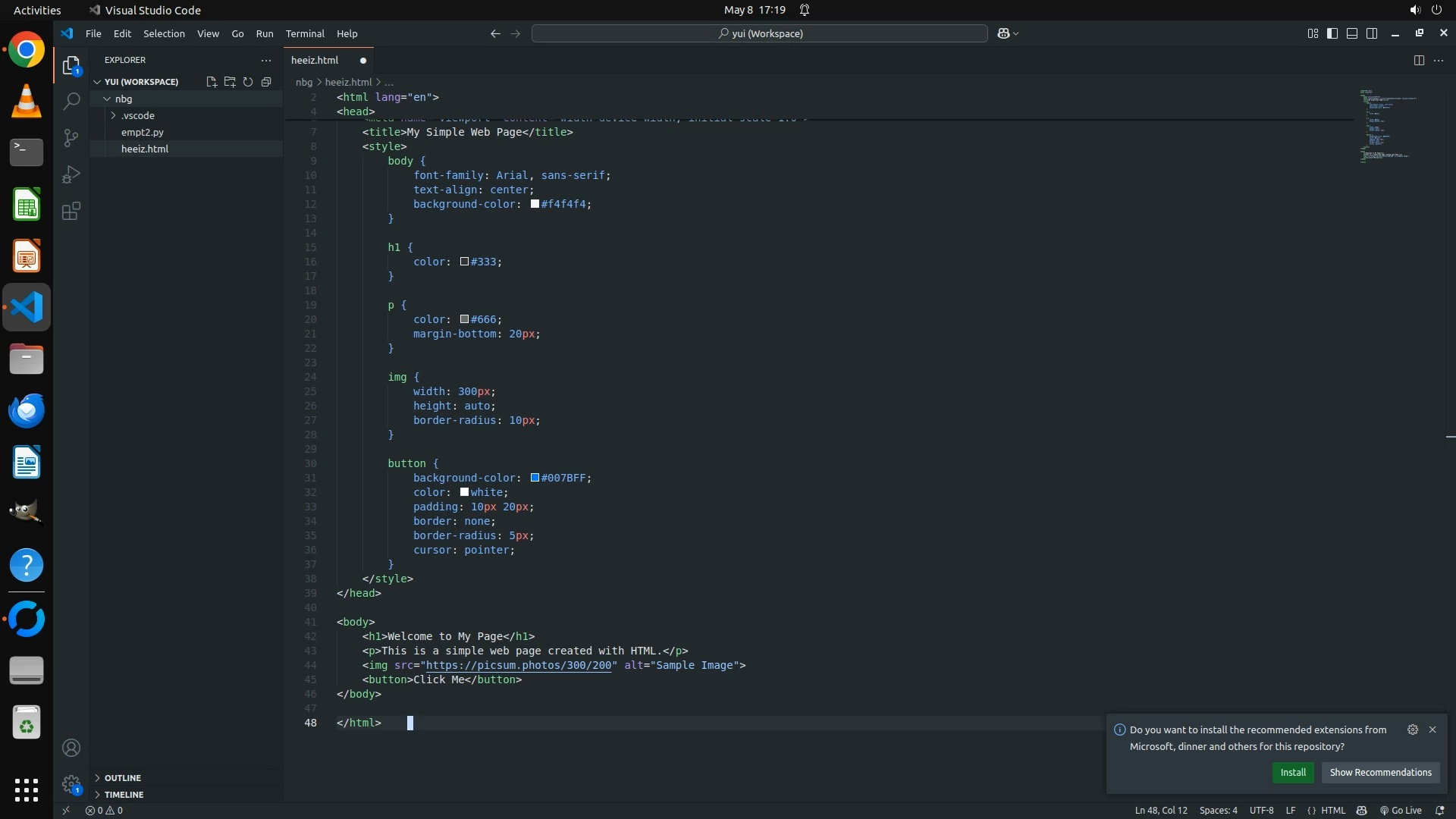Toggle the secondary side bar visibility
This screenshot has width=1456, height=819.
click(1372, 33)
